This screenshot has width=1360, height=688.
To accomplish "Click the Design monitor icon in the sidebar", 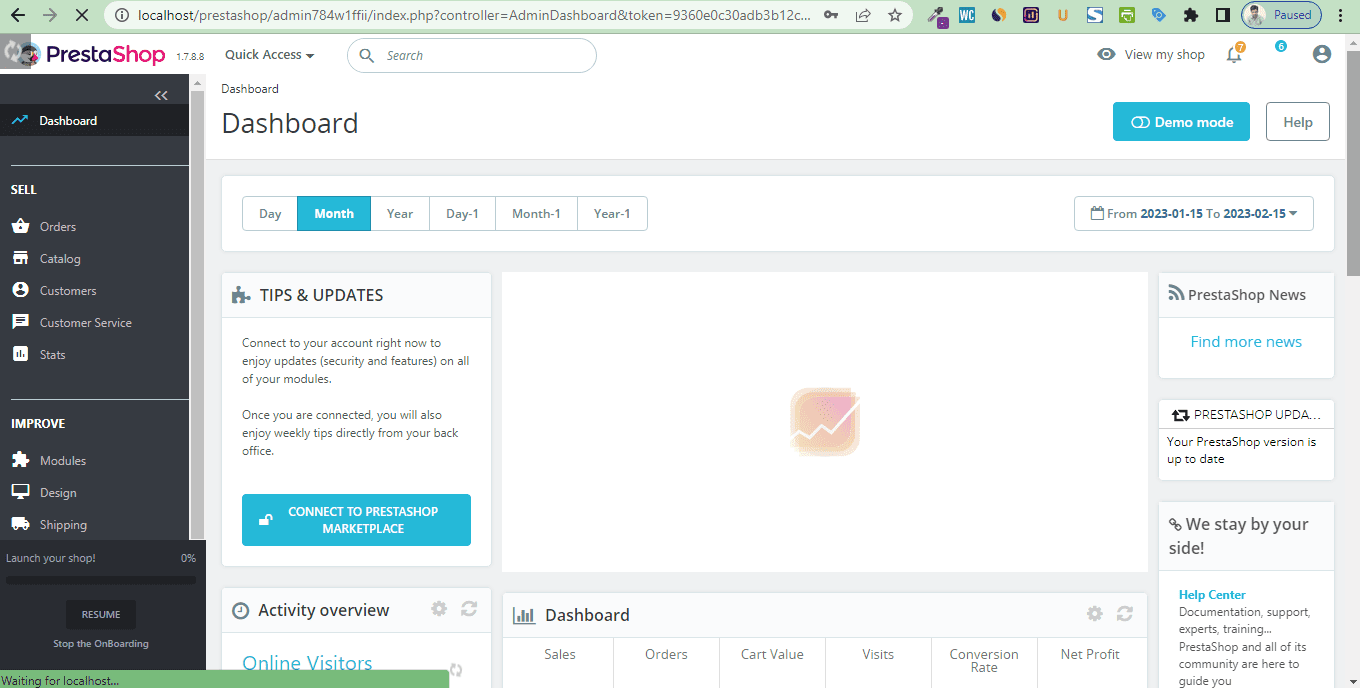I will click(20, 492).
